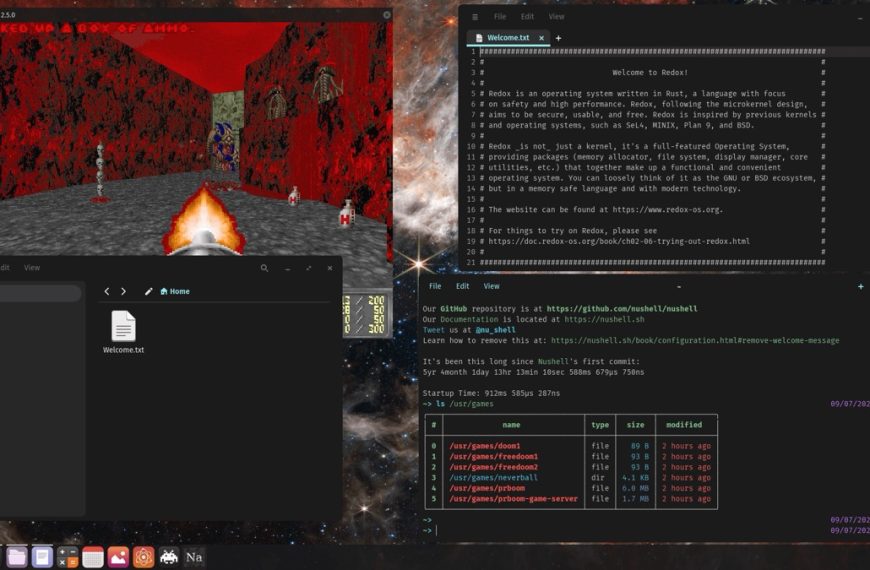This screenshot has width=870, height=570.
Task: Click the https://nushell.sh documentation link
Action: [x=604, y=319]
